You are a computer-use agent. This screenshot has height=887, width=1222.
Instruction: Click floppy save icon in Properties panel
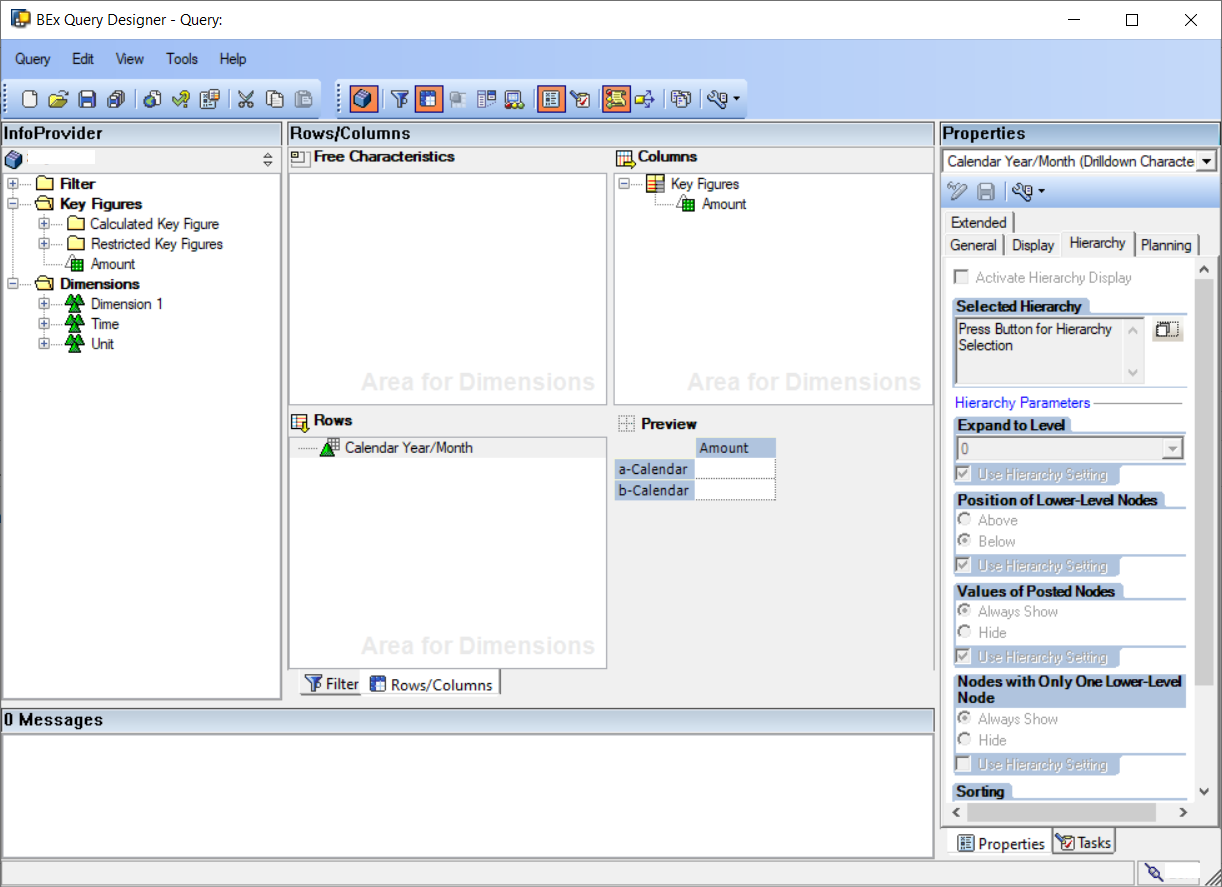[986, 191]
